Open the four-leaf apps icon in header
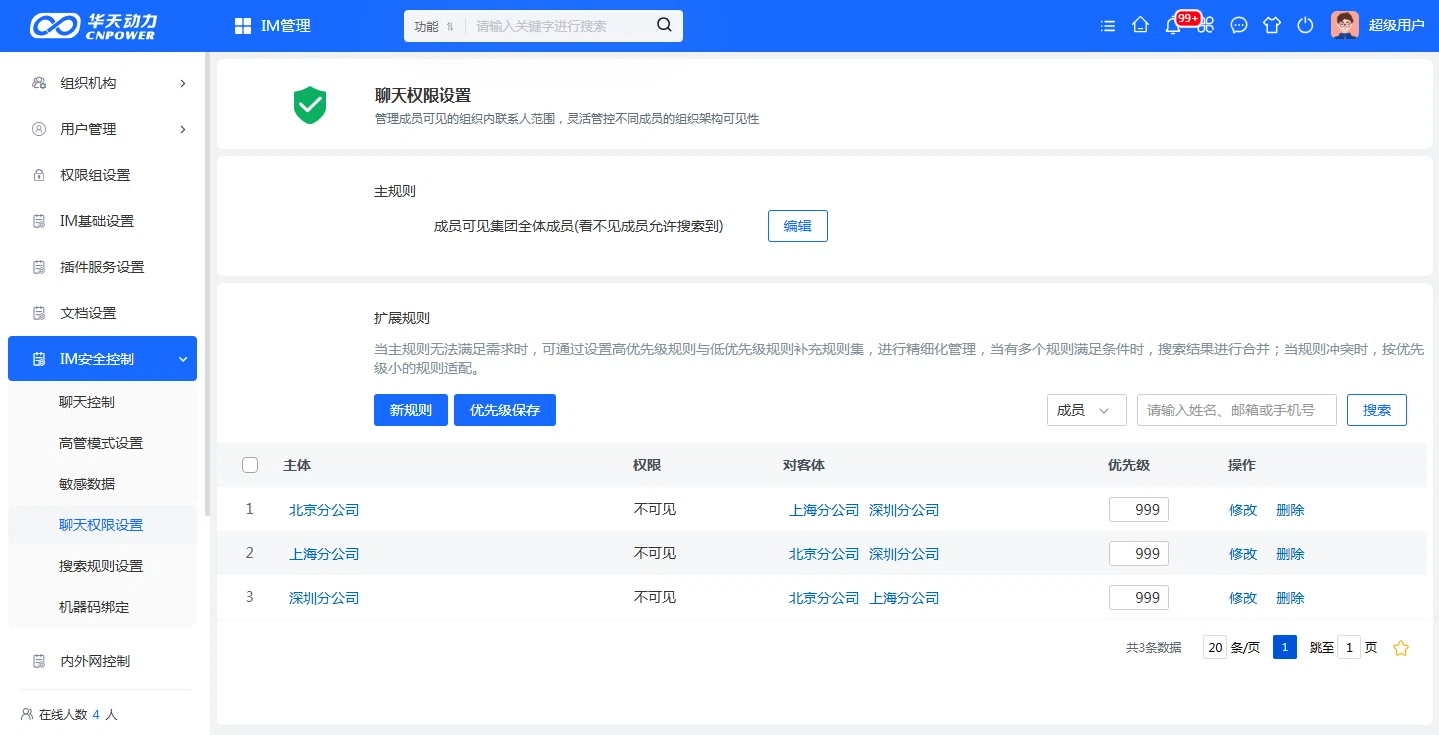The width and height of the screenshot is (1439, 735). tap(1206, 26)
